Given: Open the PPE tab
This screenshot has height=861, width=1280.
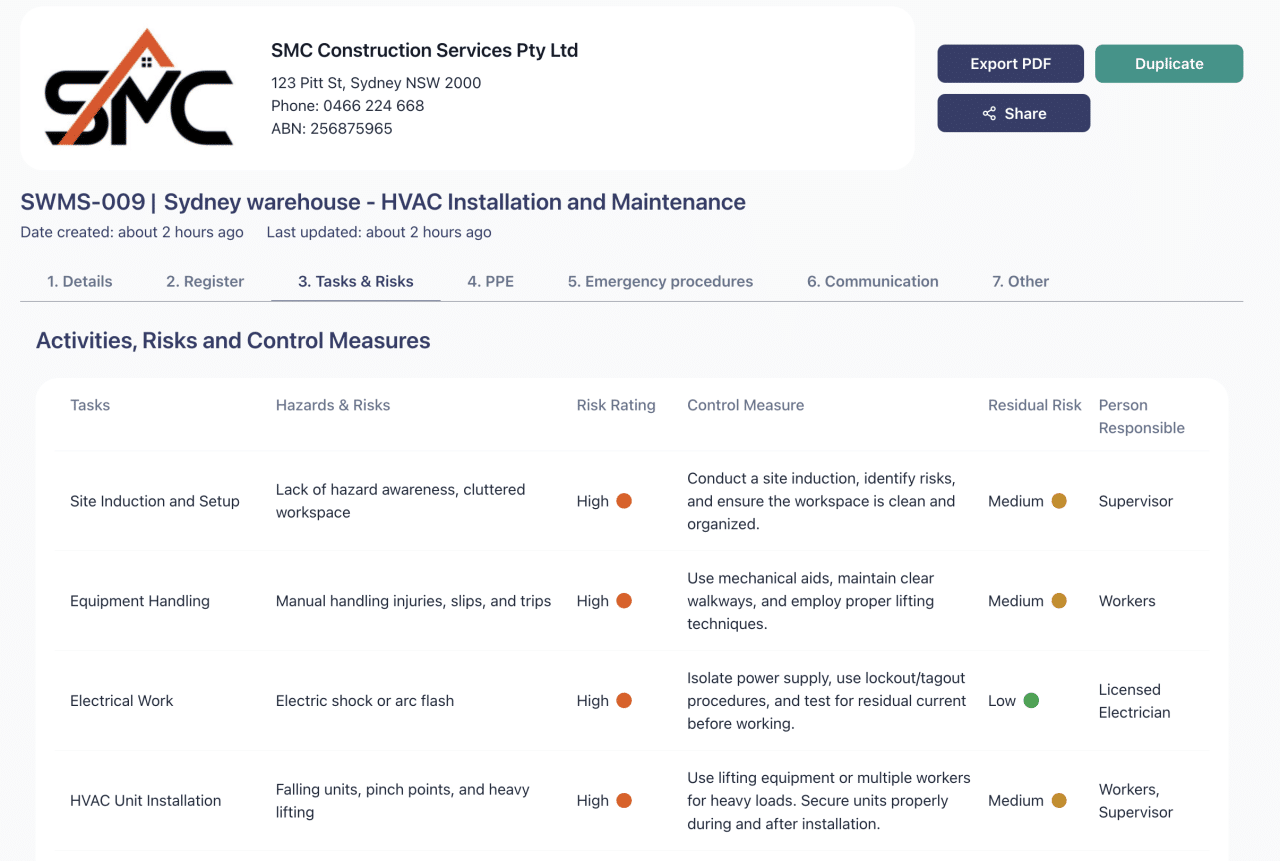Looking at the screenshot, I should [491, 281].
